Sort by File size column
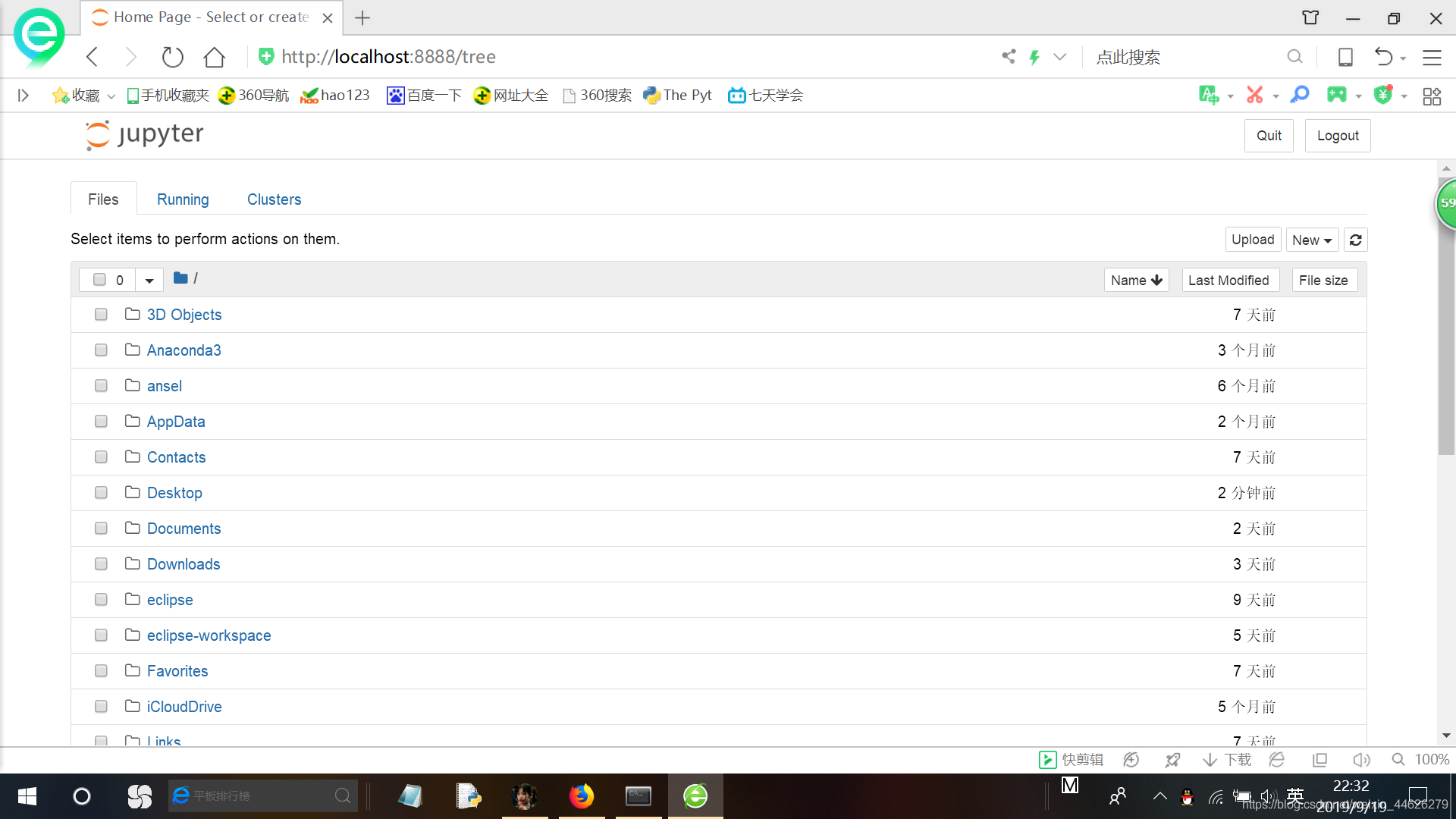Screen dimensions: 1456x819 (x=1323, y=280)
